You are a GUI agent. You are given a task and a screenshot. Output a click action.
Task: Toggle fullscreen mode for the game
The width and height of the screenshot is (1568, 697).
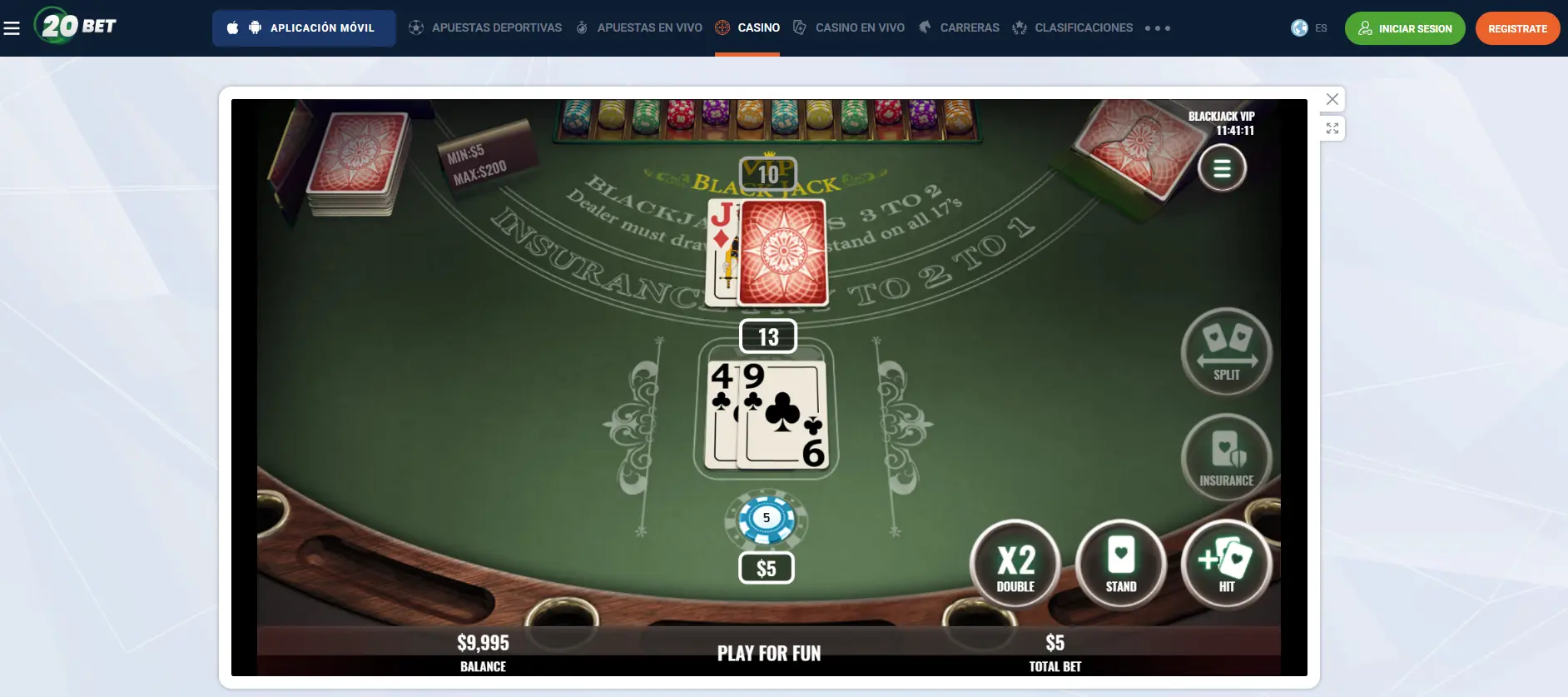[x=1332, y=128]
